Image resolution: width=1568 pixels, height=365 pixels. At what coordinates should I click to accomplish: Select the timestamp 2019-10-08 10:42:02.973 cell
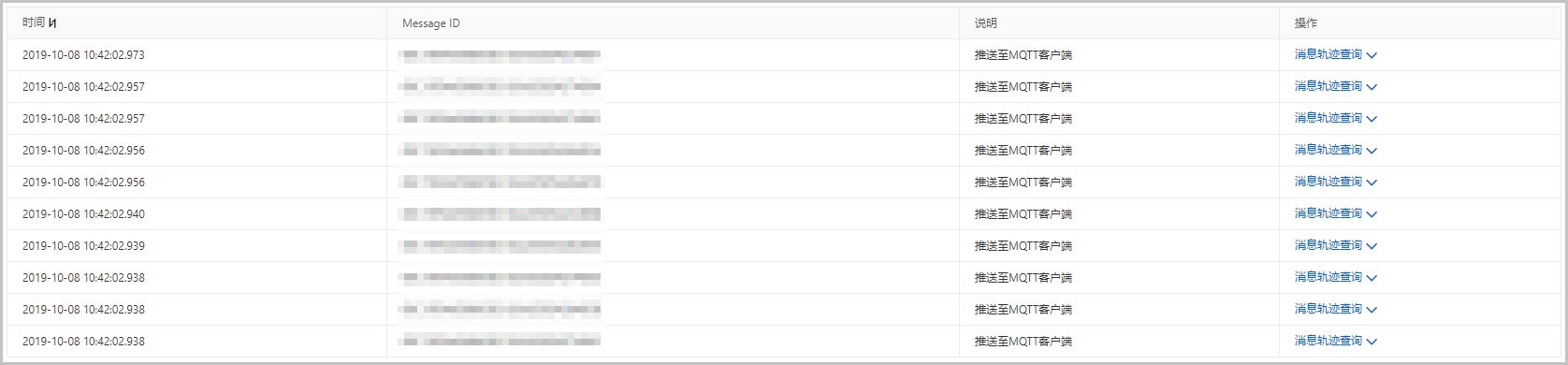[x=84, y=55]
